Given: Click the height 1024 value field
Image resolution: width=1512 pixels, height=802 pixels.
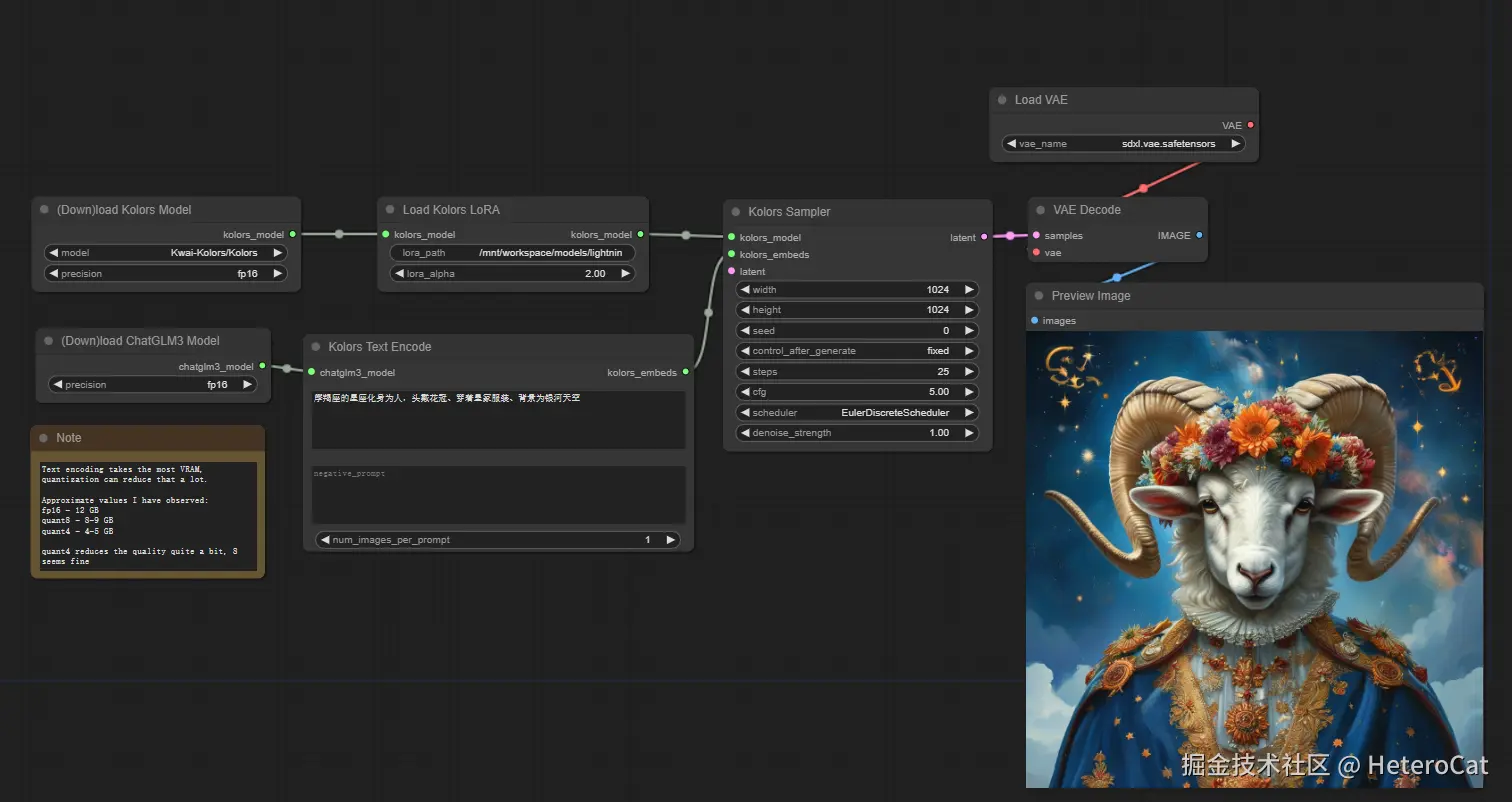Looking at the screenshot, I should tap(857, 310).
